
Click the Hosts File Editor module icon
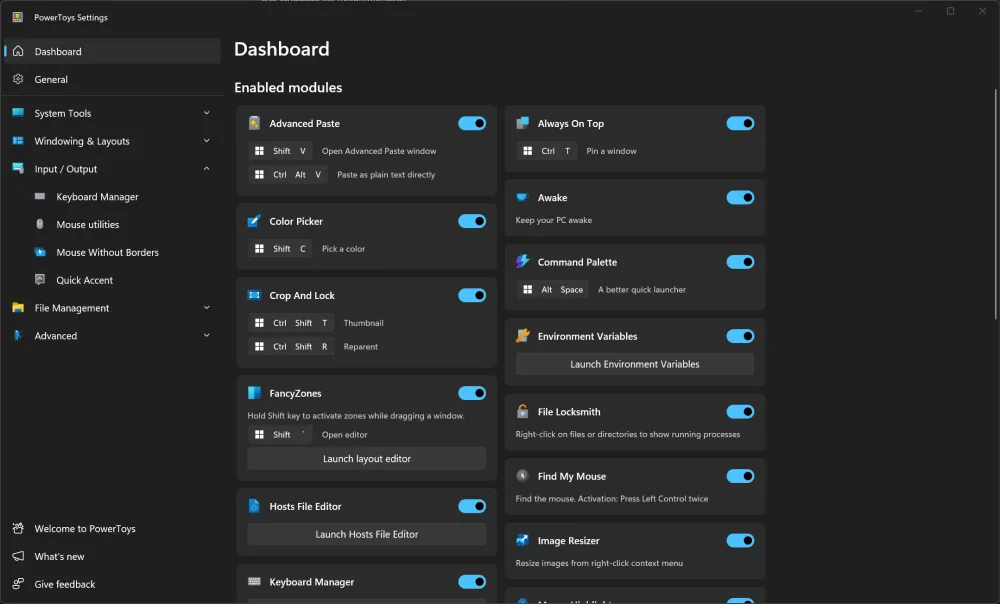(x=254, y=506)
